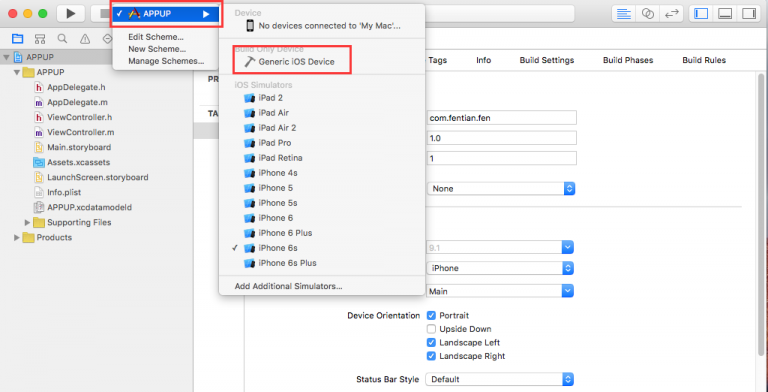This screenshot has height=392, width=768.
Task: Switch to the Version editor icon
Action: 671,14
